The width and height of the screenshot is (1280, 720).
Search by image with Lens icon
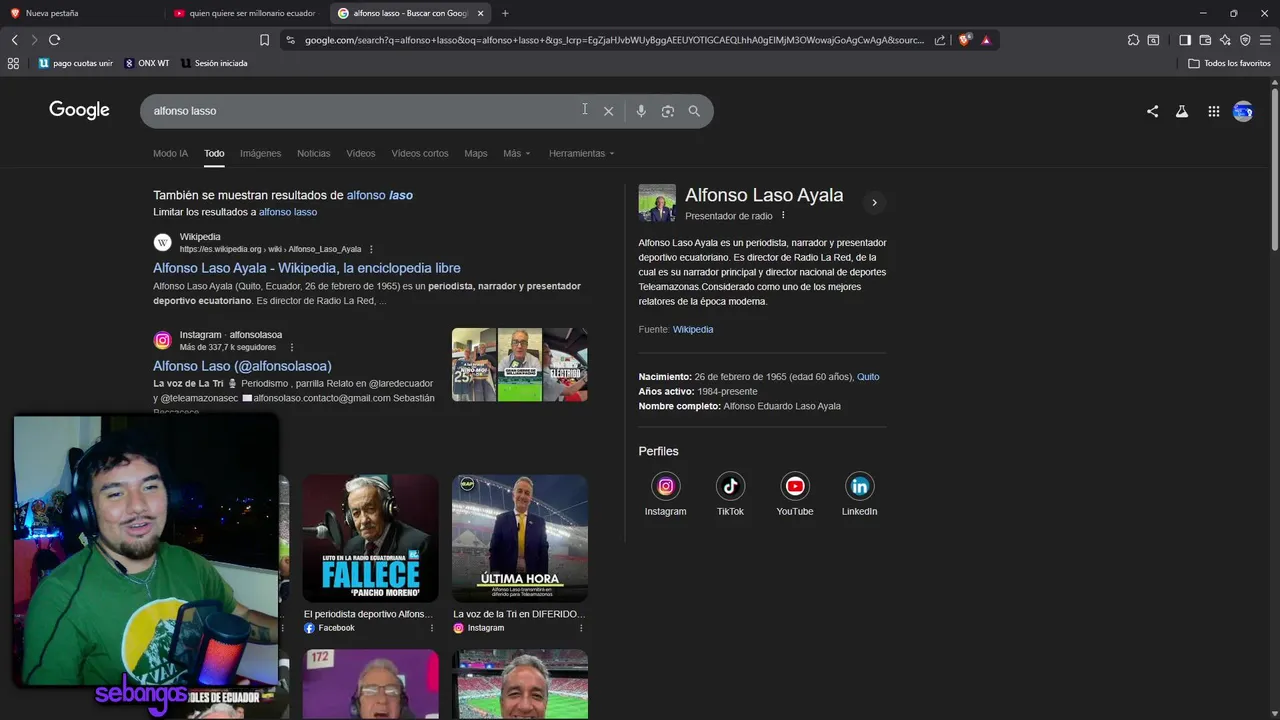click(668, 111)
